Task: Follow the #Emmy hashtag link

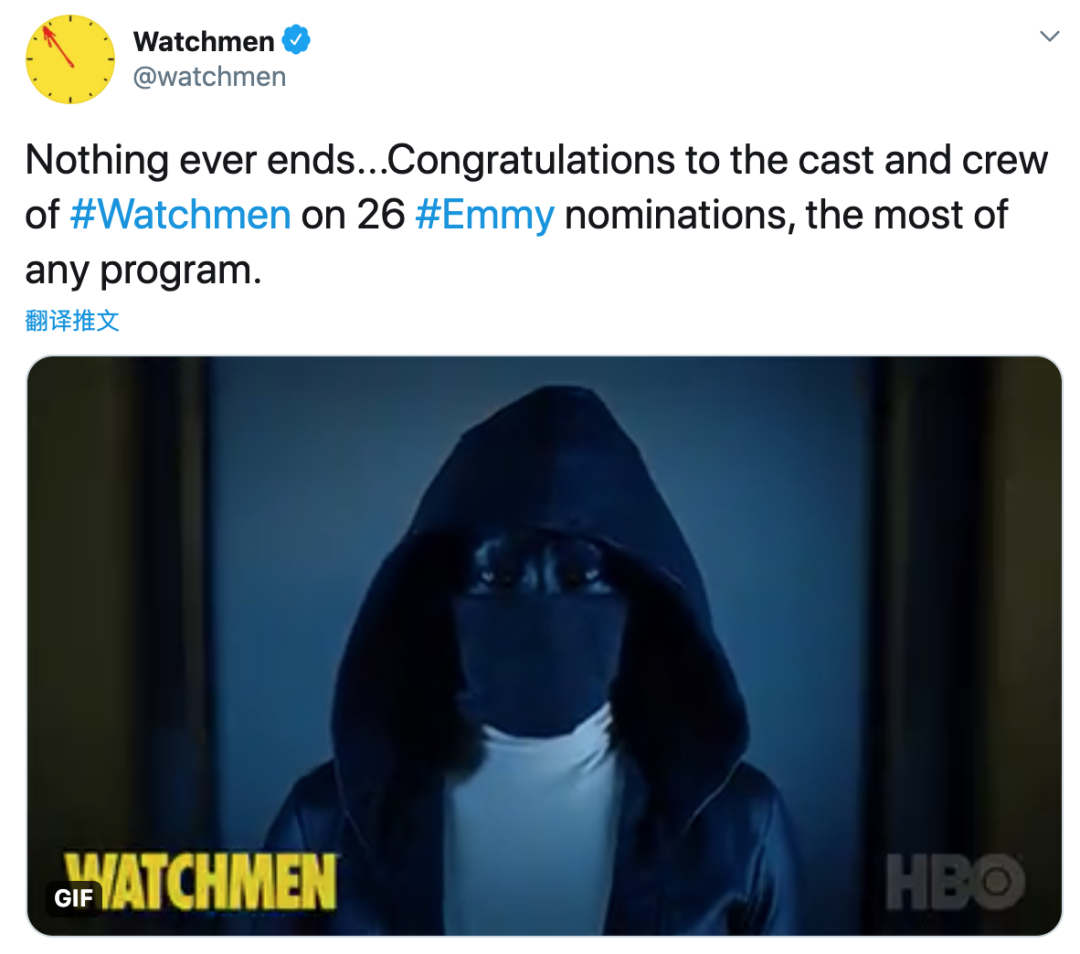Action: click(485, 216)
